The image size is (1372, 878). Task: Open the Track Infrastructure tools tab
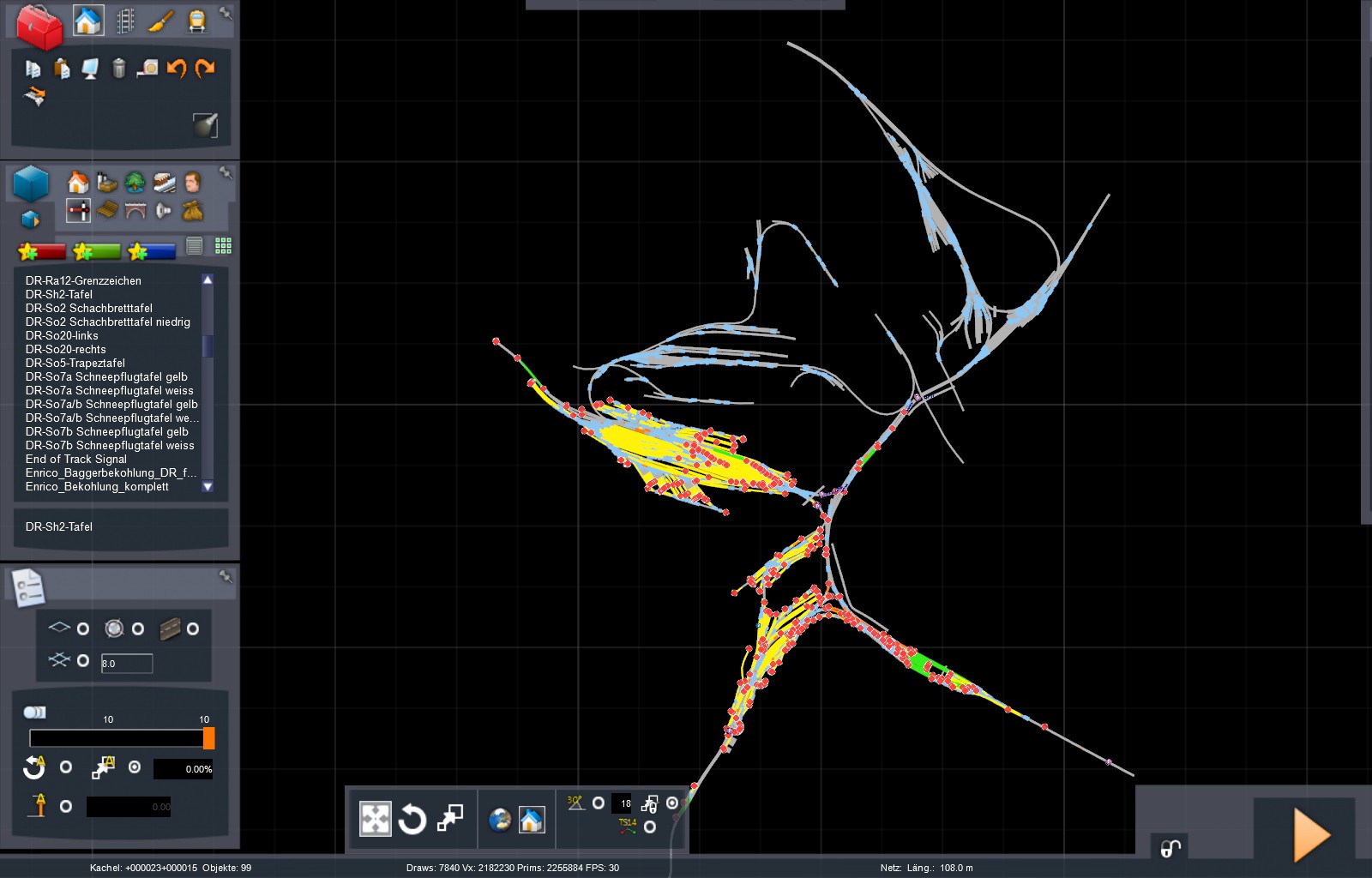[125, 21]
